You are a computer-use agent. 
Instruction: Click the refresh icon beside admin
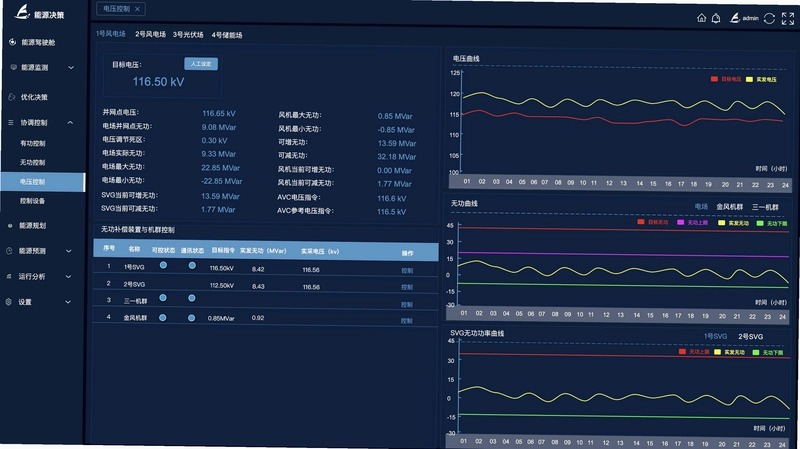(769, 19)
